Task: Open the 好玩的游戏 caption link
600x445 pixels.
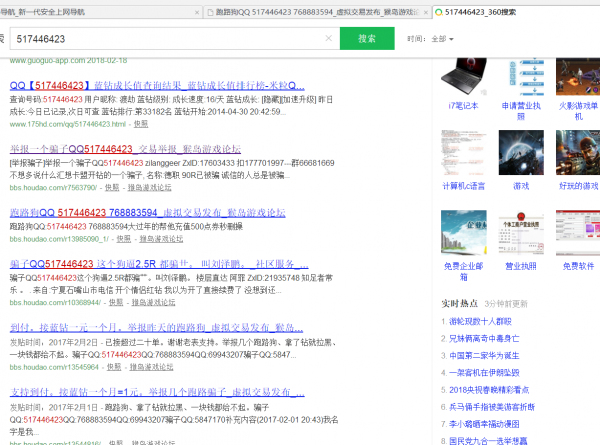Action: [x=579, y=186]
